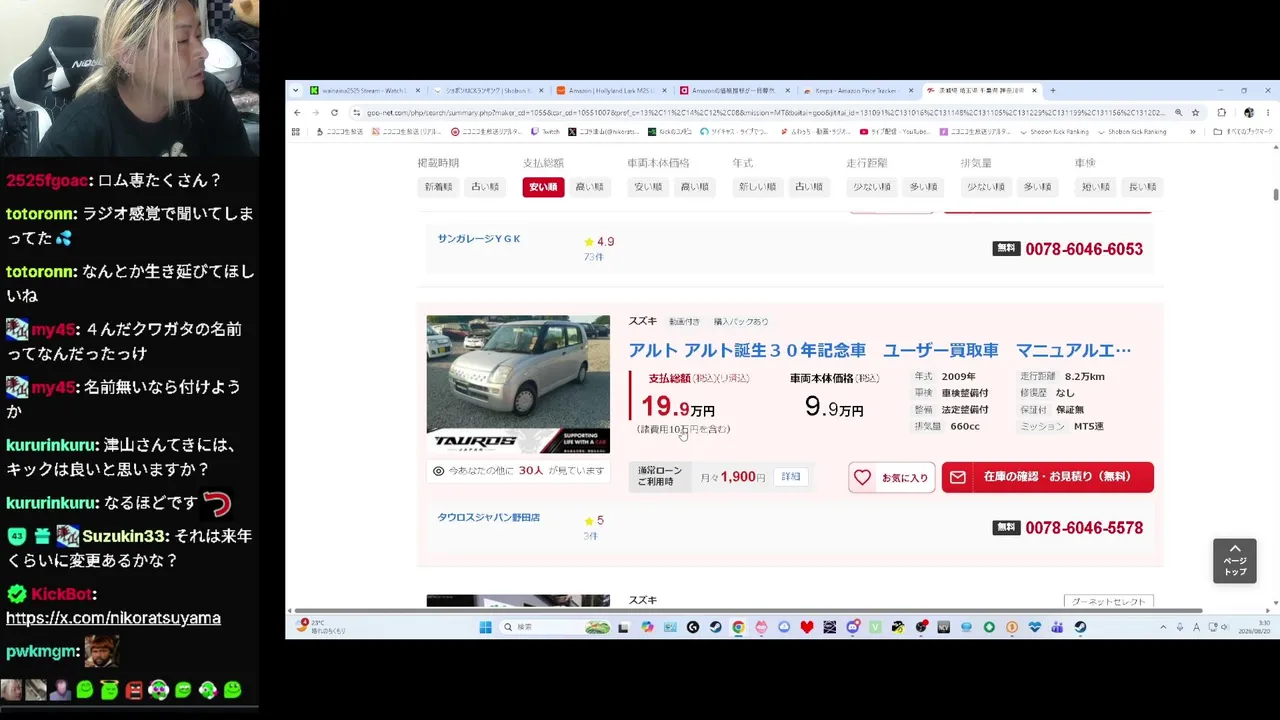Open the Twitch bookmark
The image size is (1280, 720).
[x=546, y=132]
